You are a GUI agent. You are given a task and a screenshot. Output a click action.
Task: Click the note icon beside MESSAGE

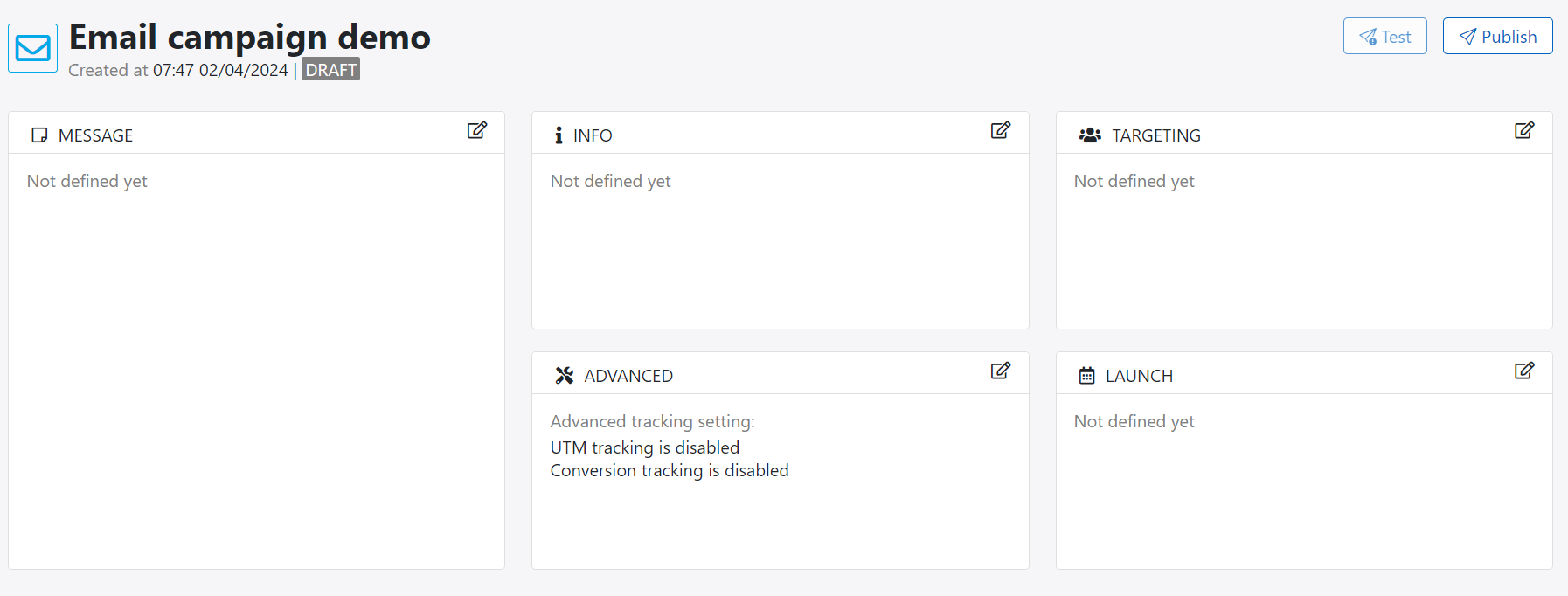[x=39, y=135]
